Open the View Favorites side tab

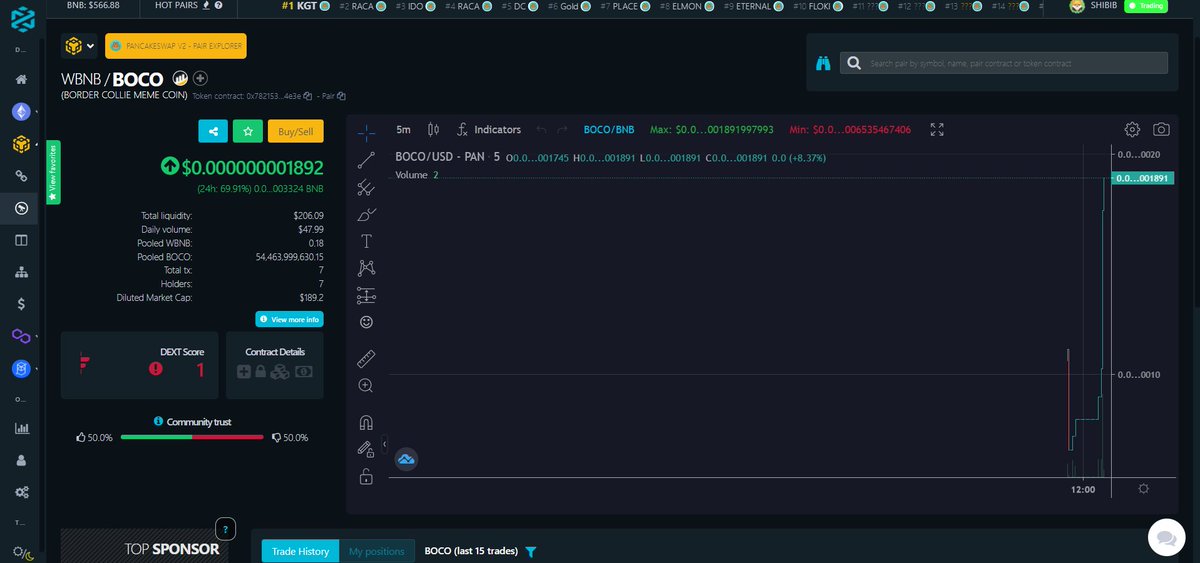[53, 173]
